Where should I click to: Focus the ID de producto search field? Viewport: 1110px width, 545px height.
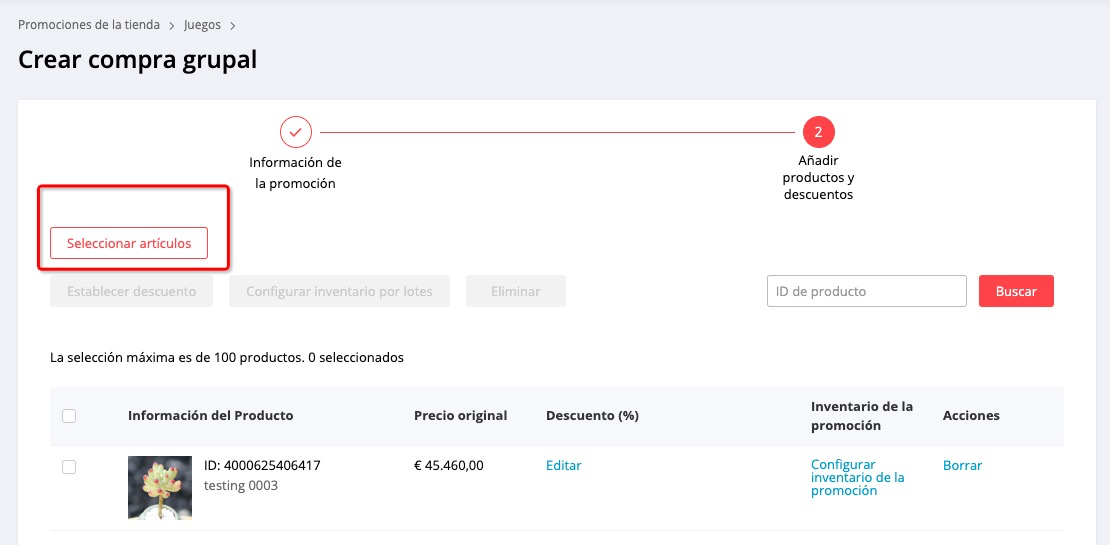point(866,291)
